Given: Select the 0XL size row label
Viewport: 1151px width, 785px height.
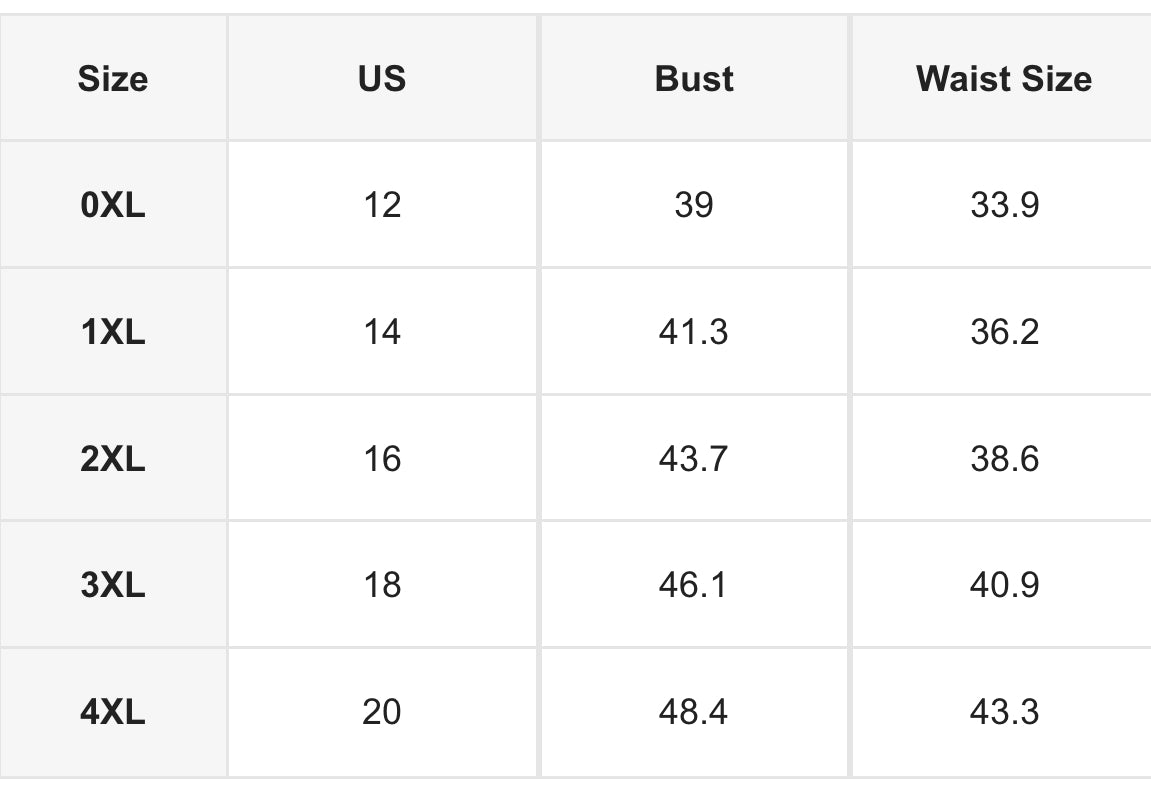Looking at the screenshot, I should tap(113, 204).
